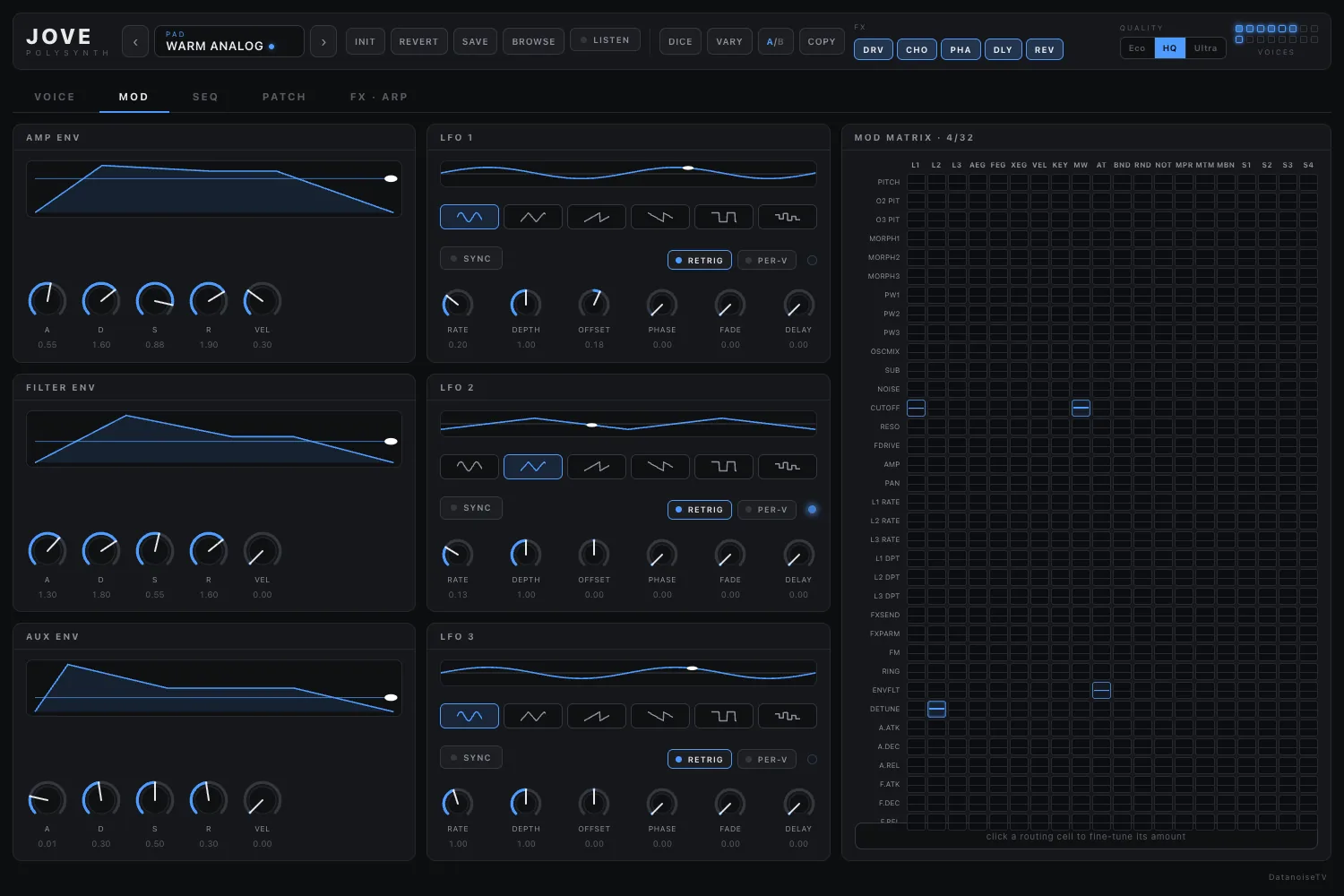
Task: Select ramp-up saw waveform for LFO 3
Action: point(597,716)
